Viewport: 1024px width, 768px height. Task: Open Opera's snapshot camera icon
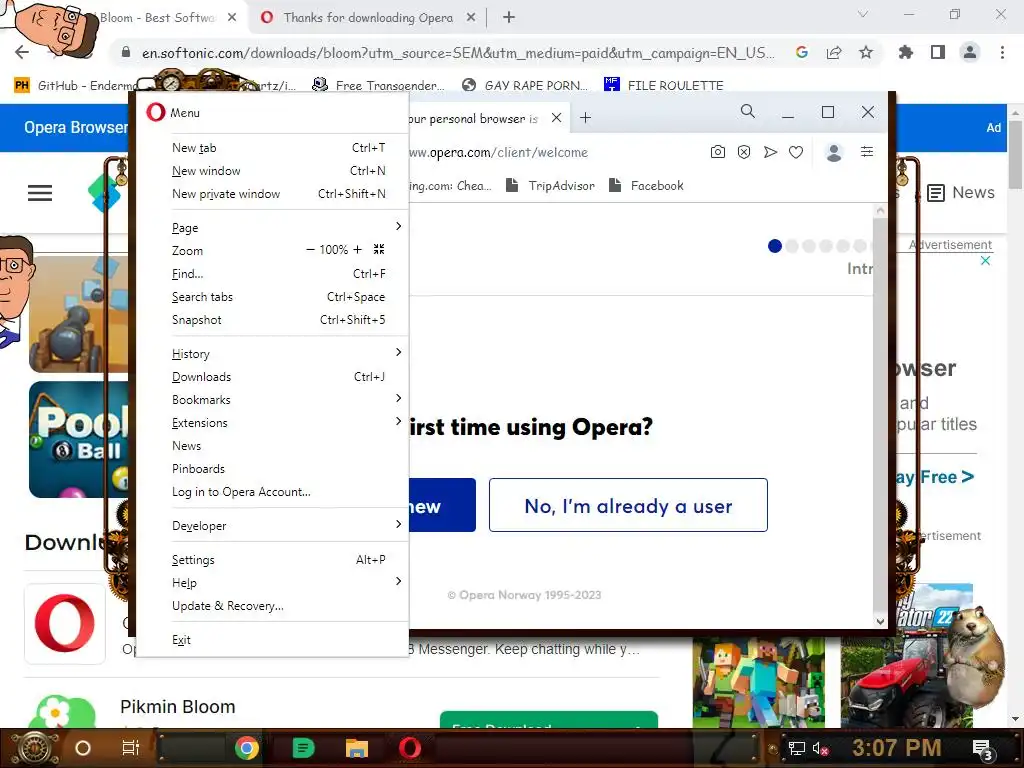[718, 152]
